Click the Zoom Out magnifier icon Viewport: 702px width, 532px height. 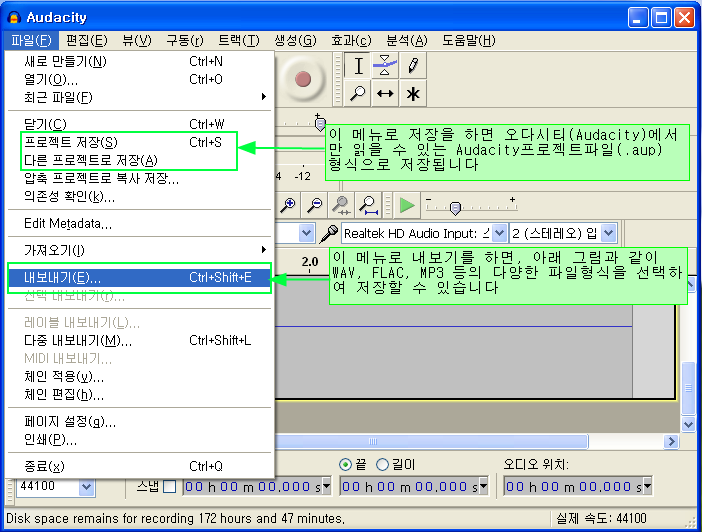314,206
